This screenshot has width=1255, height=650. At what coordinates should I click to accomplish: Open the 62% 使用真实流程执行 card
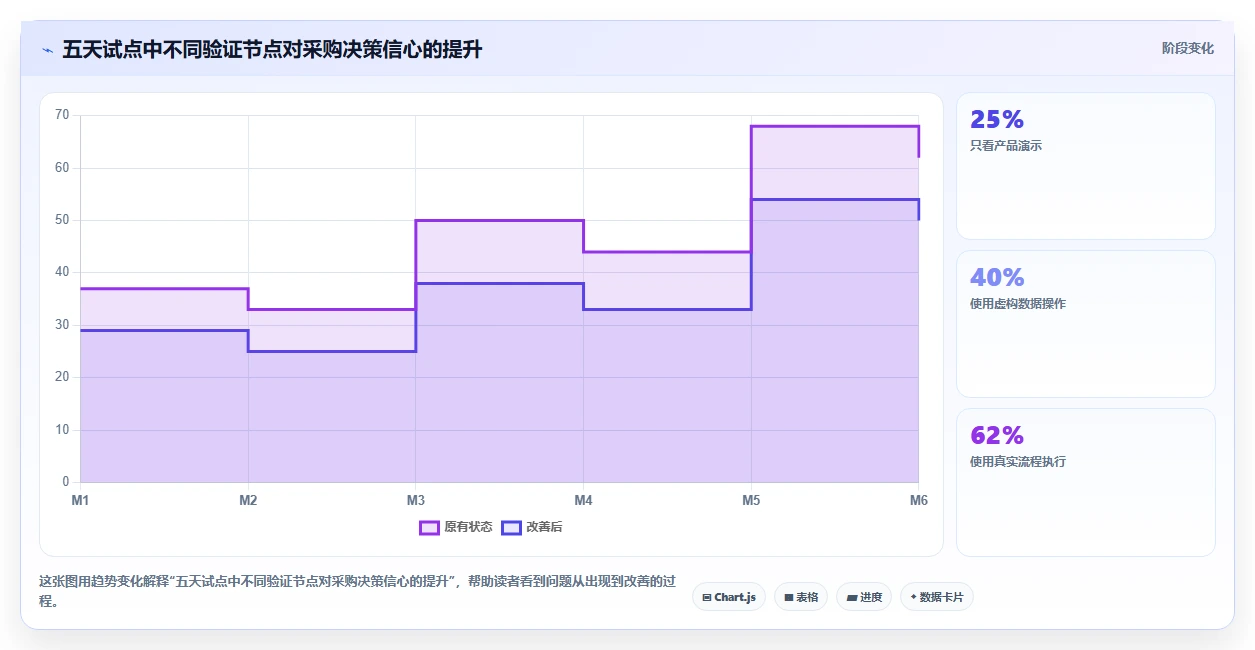(x=1086, y=482)
